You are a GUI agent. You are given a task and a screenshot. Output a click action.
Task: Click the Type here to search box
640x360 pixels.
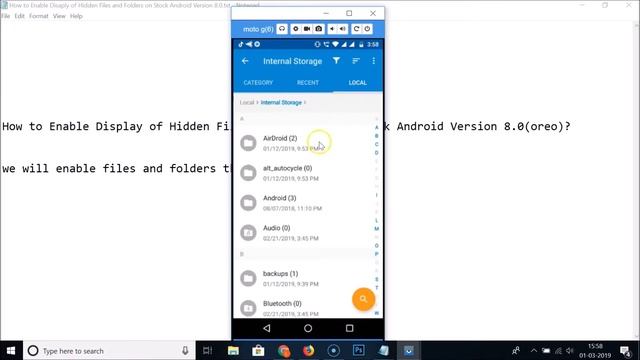pos(109,351)
